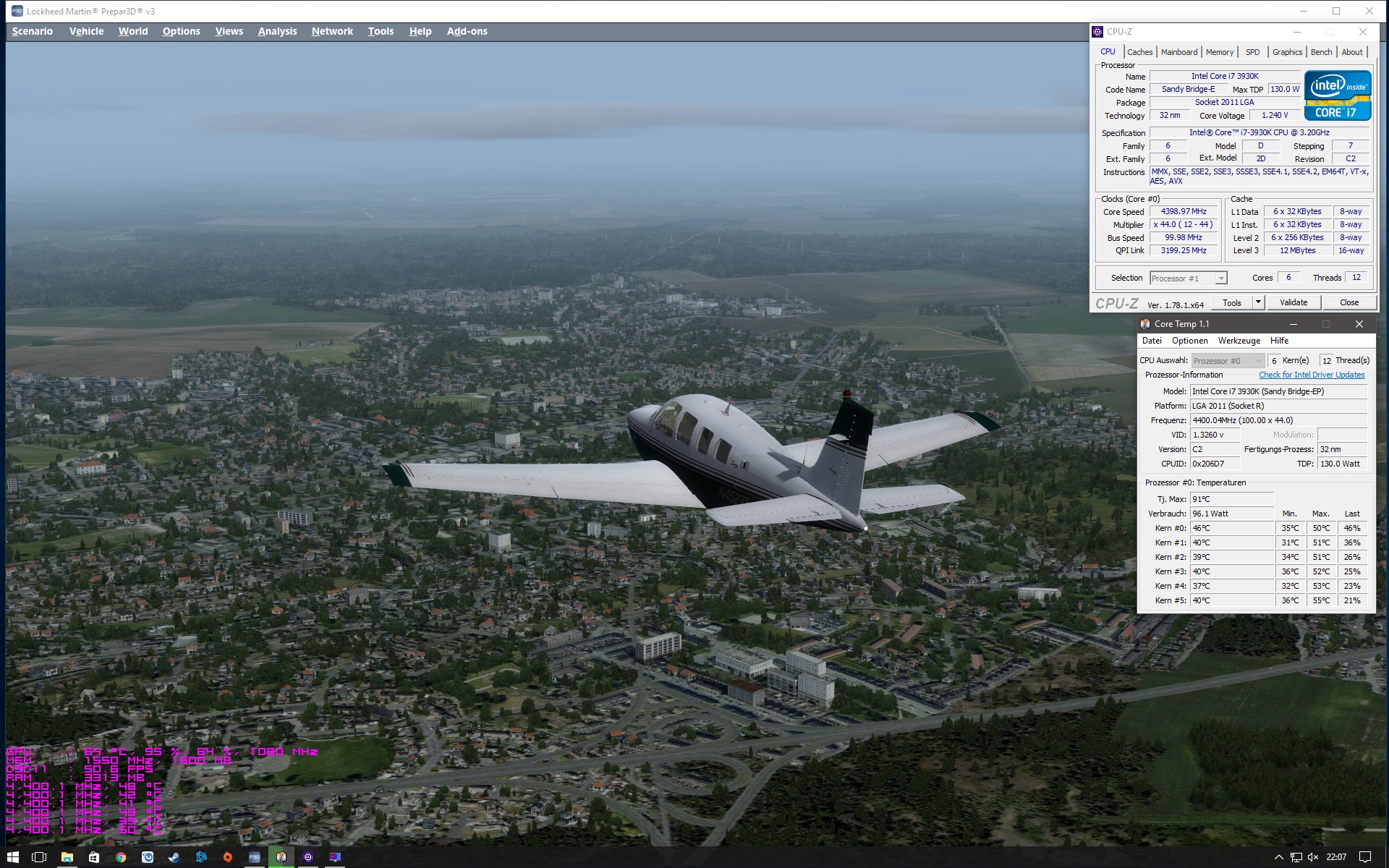Screen dimensions: 1389x868
Task: Open network status in system tray
Action: pyautogui.click(x=1296, y=857)
